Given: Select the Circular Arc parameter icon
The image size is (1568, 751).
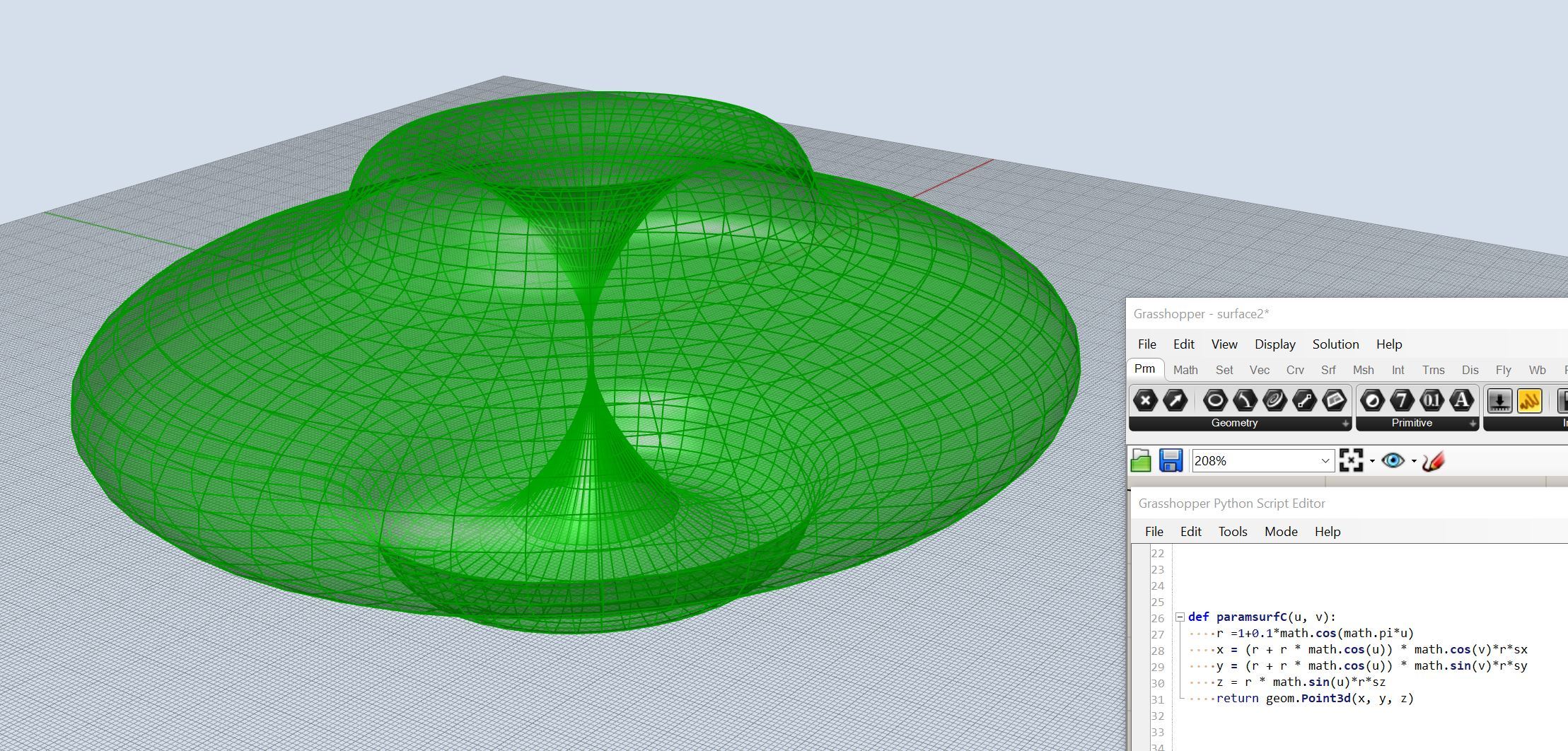Looking at the screenshot, I should 1245,401.
